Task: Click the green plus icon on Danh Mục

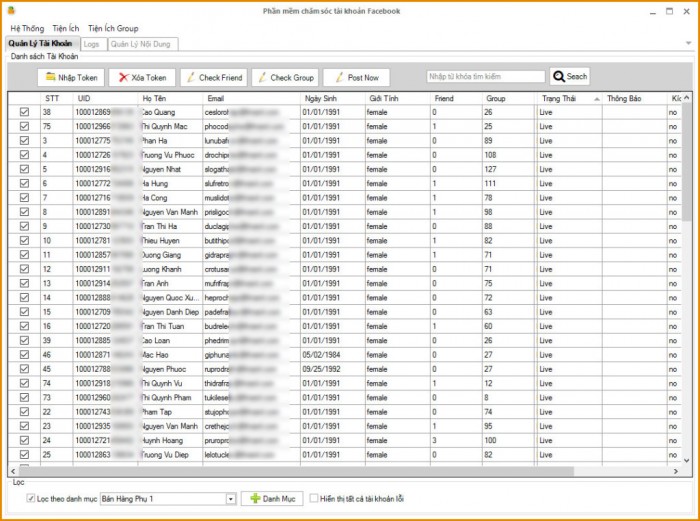Action: click(255, 498)
